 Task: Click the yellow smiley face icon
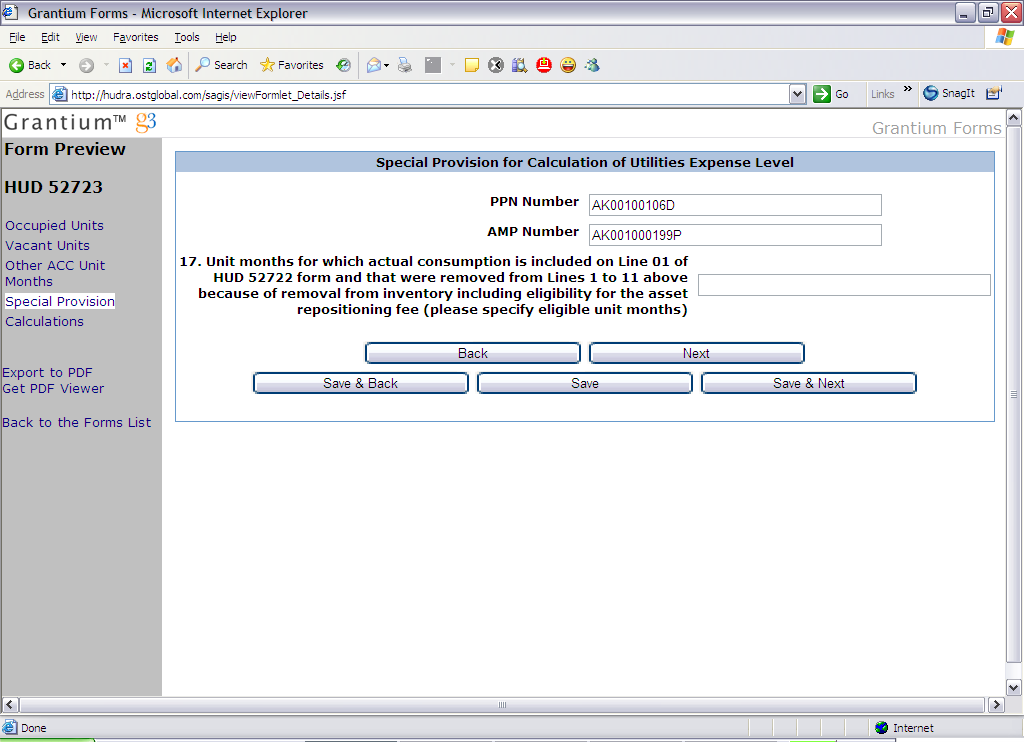(568, 65)
